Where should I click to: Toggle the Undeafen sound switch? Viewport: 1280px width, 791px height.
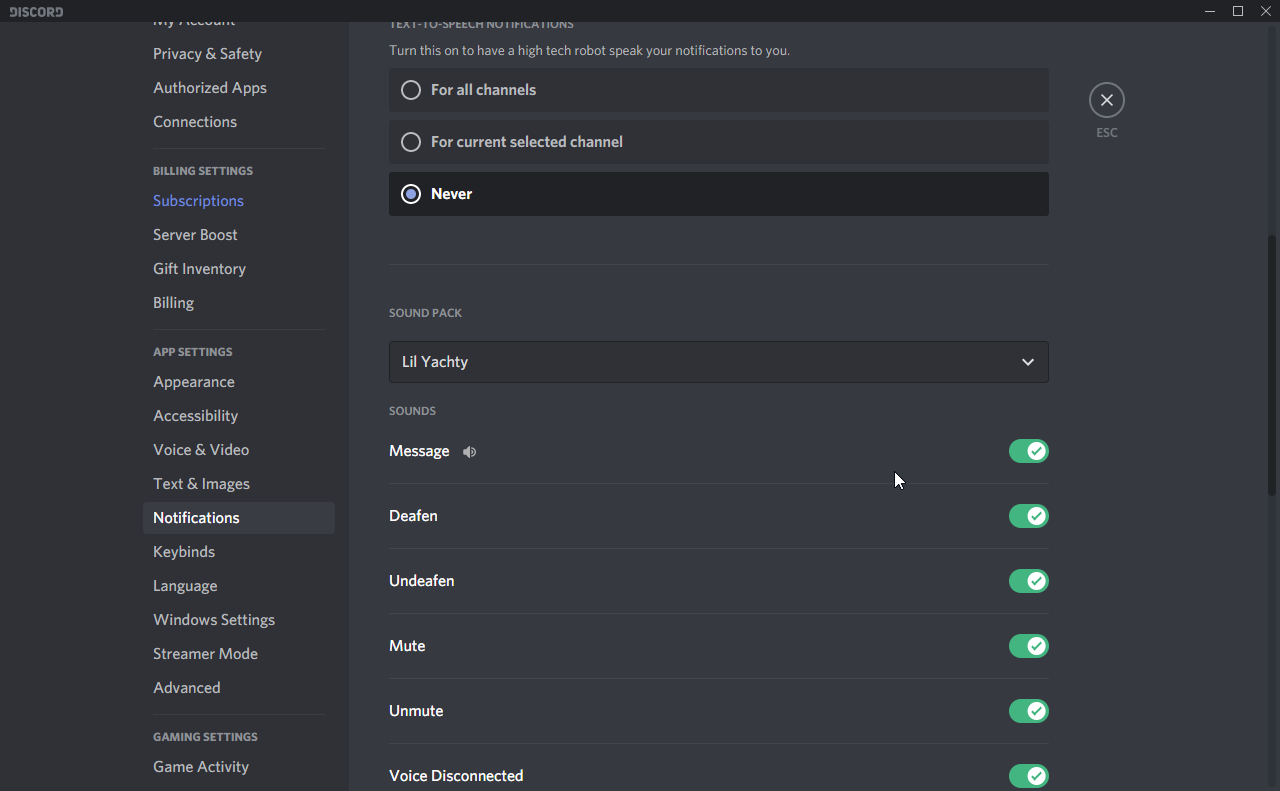tap(1028, 581)
